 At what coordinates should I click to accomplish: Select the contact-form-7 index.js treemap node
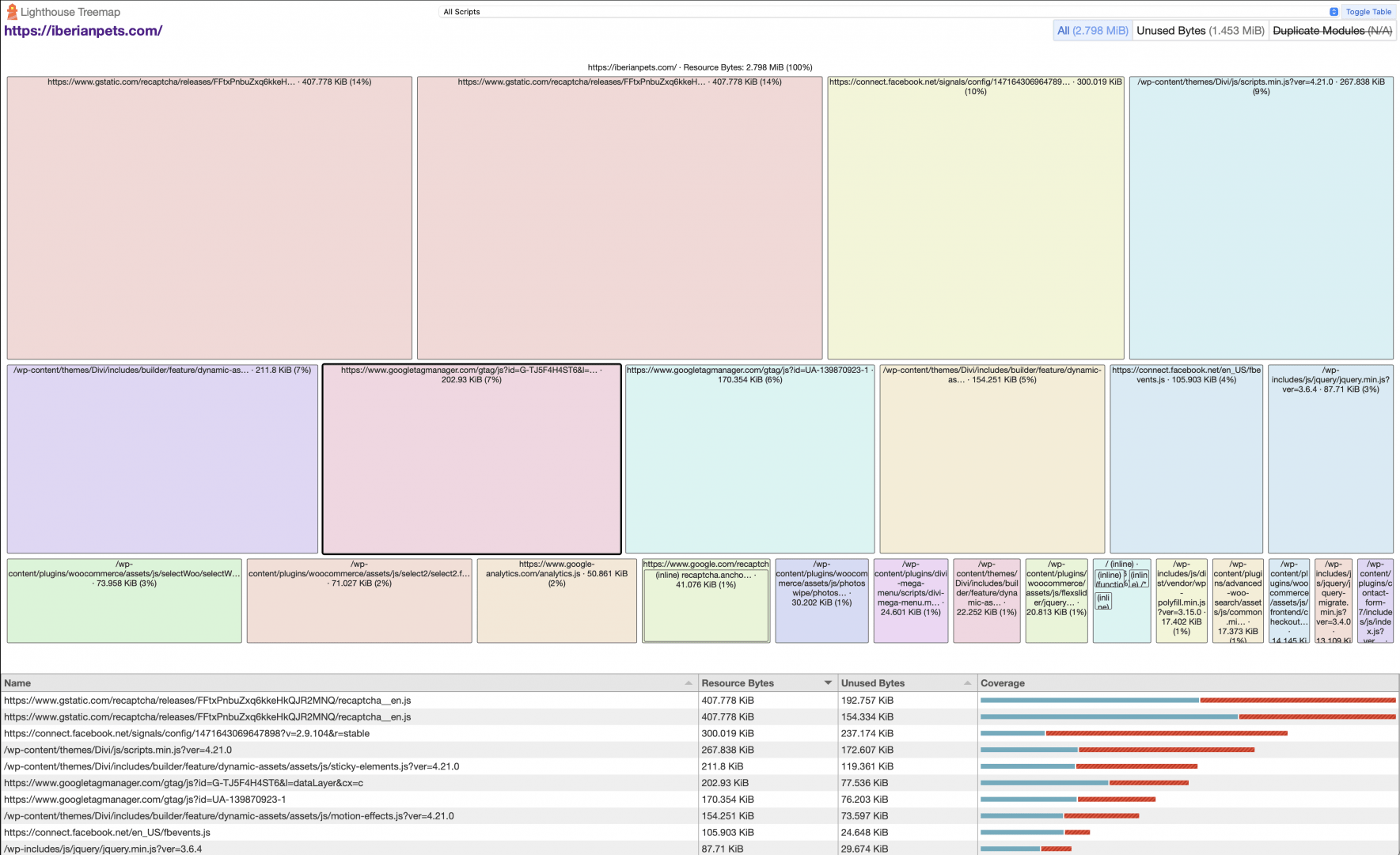click(x=1375, y=601)
